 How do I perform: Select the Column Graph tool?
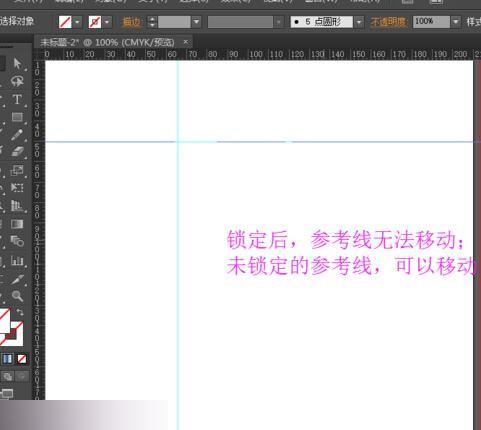click(x=17, y=260)
